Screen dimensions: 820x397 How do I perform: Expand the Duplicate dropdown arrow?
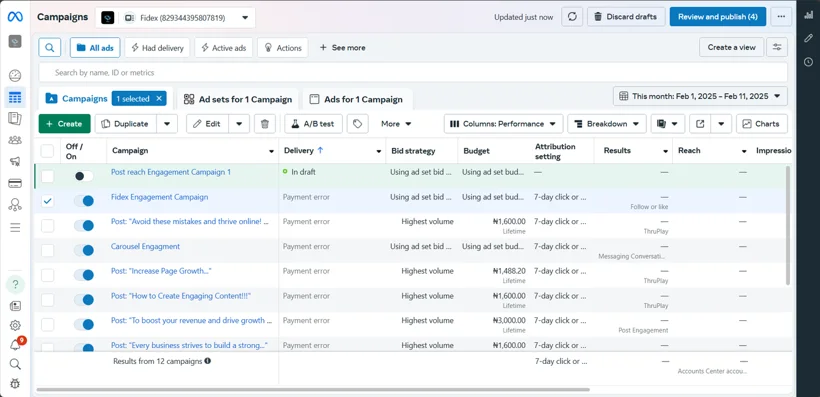(167, 124)
